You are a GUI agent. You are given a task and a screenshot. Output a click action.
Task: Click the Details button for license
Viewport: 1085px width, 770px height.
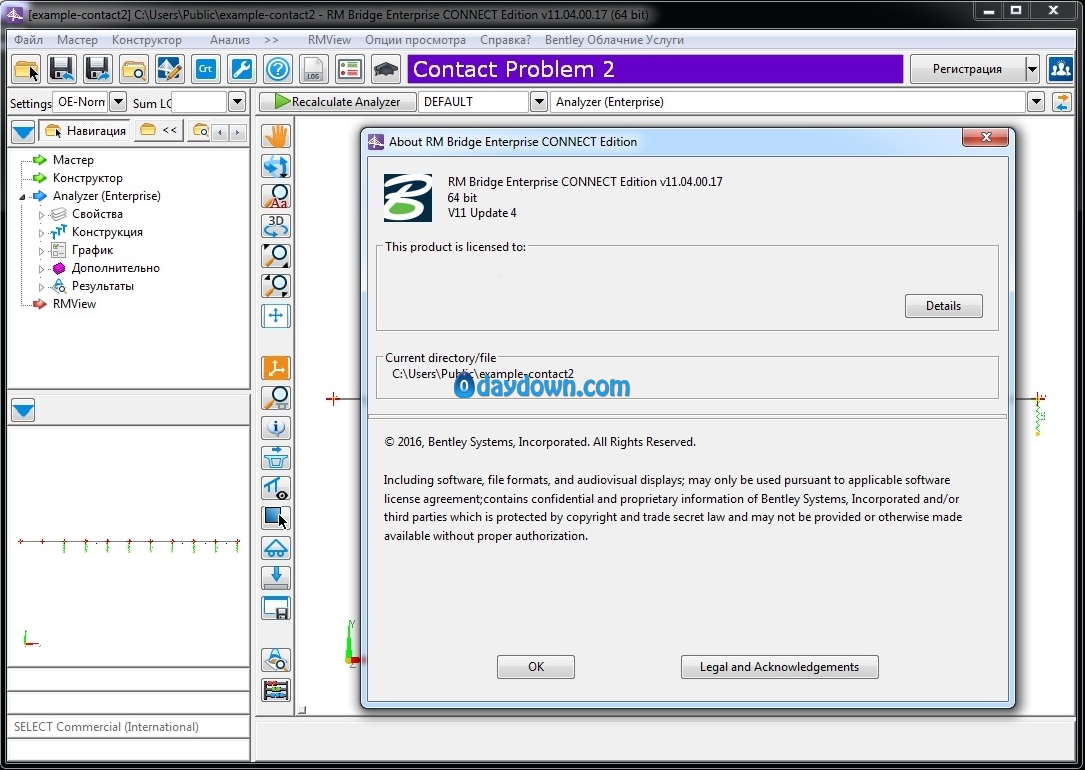[943, 306]
